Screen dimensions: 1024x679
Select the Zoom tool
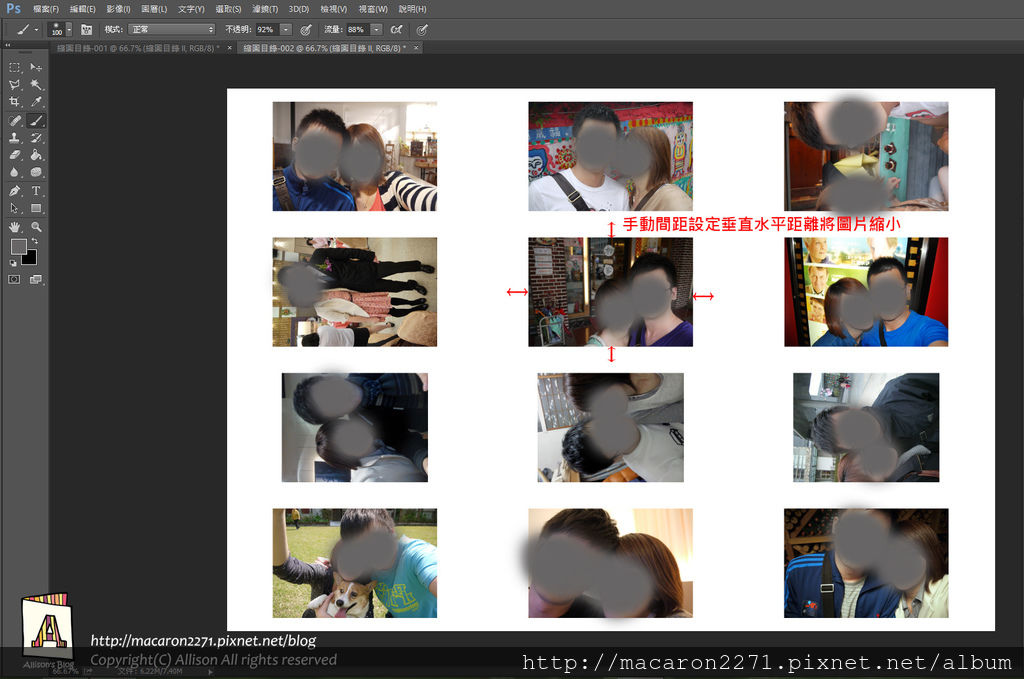36,227
